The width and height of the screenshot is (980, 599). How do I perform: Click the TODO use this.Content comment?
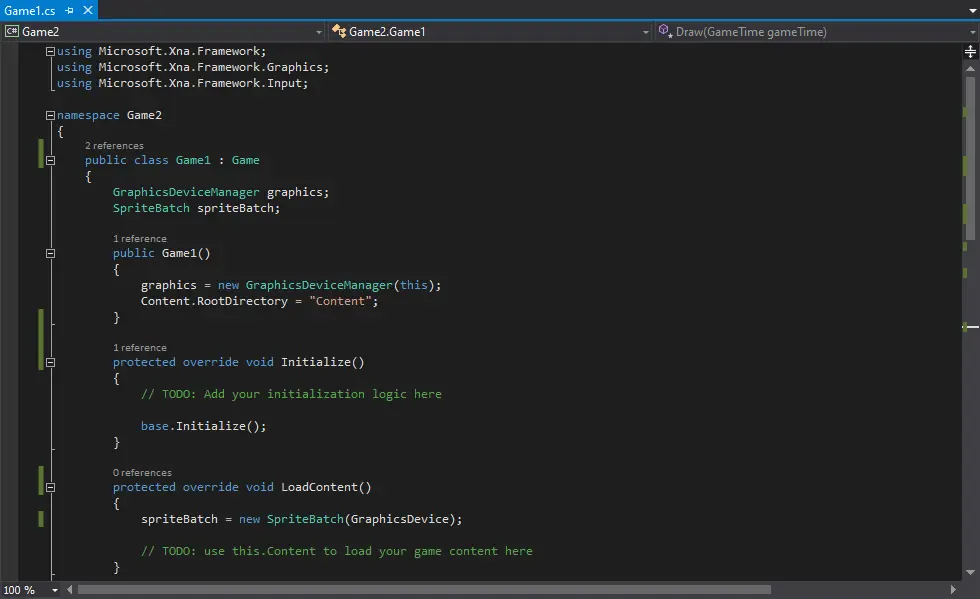337,551
